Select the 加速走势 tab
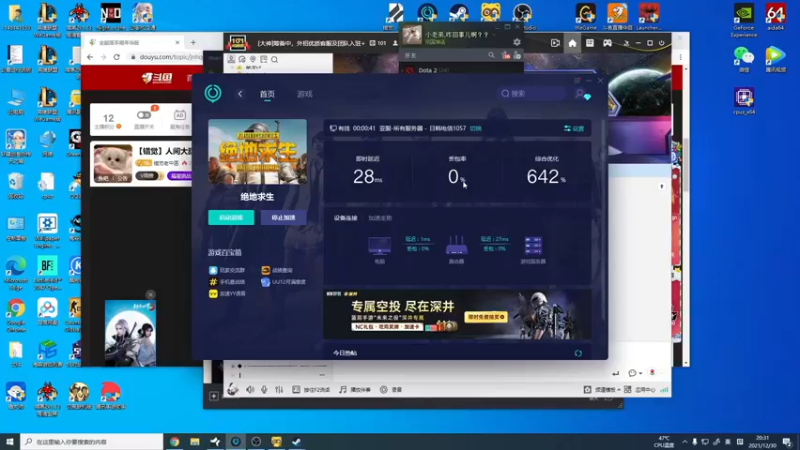The width and height of the screenshot is (800, 450). [x=380, y=218]
